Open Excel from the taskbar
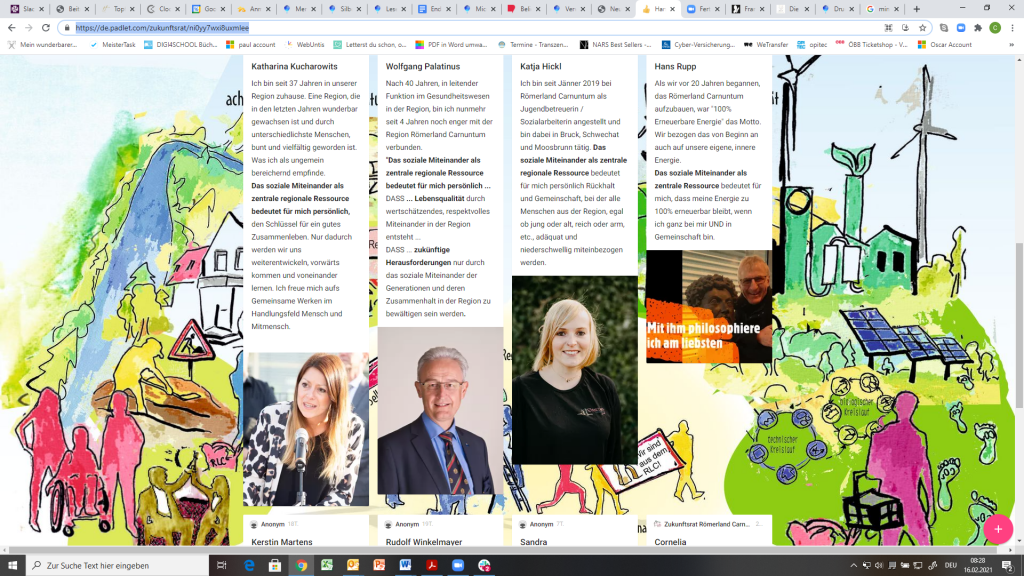The width and height of the screenshot is (1024, 576). click(327, 565)
